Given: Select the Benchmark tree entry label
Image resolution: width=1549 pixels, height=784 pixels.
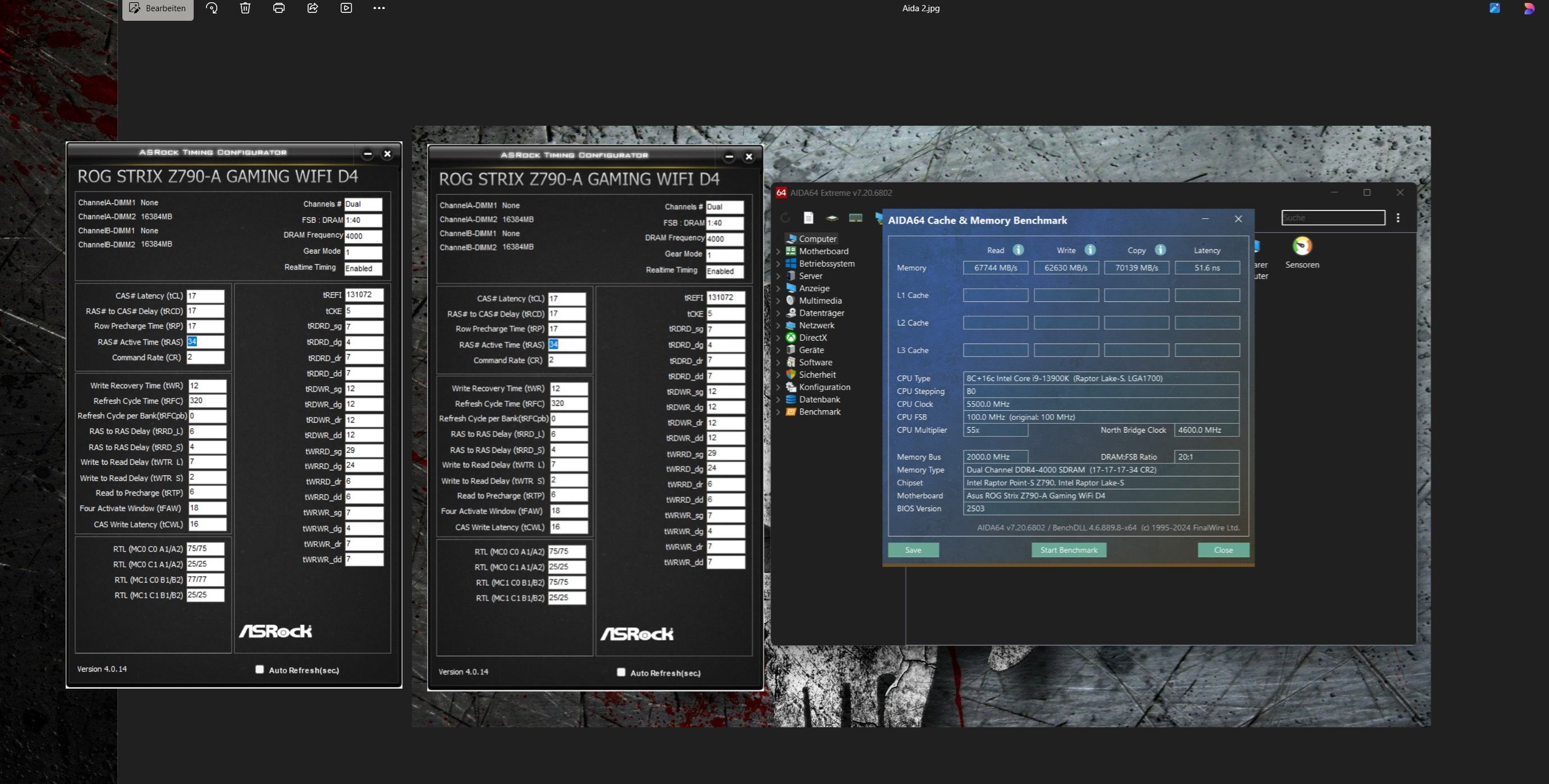Looking at the screenshot, I should click(x=819, y=412).
